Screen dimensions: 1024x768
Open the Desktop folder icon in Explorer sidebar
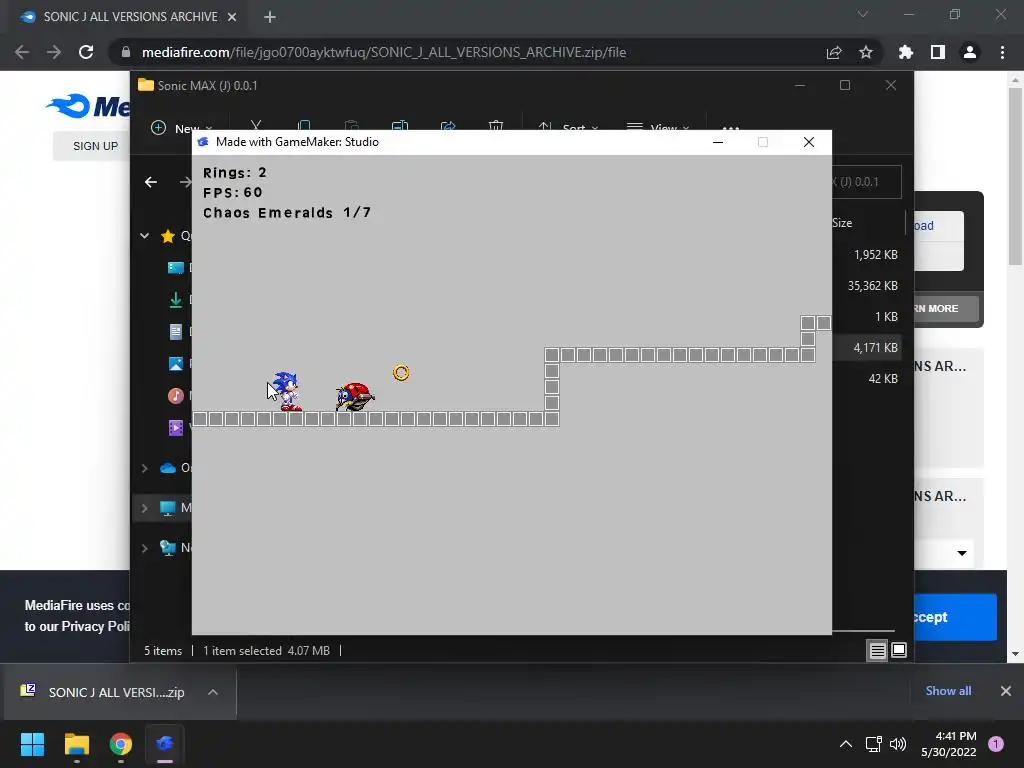[x=176, y=268]
